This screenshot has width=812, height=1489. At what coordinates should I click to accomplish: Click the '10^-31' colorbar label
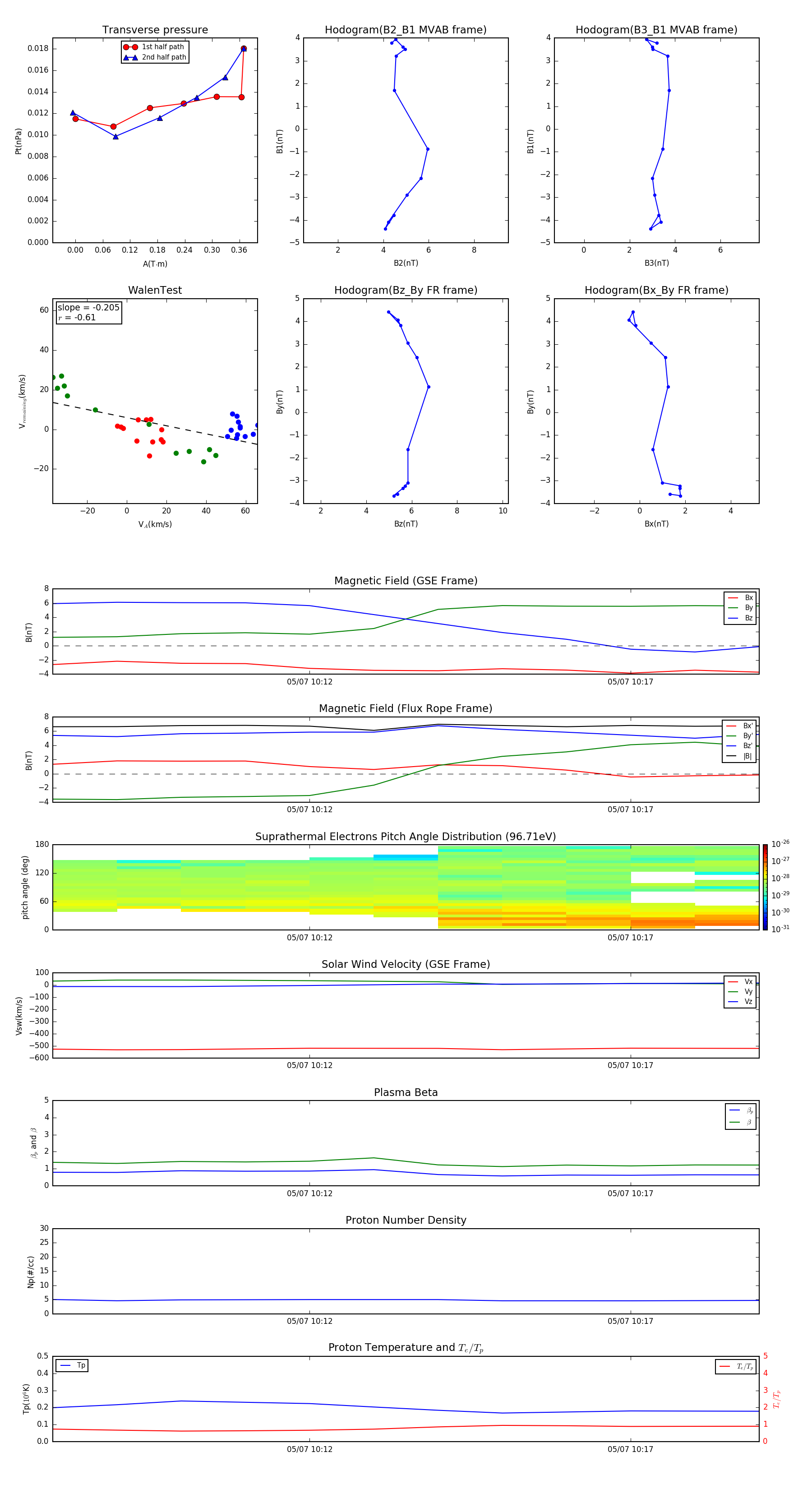pyautogui.click(x=780, y=929)
